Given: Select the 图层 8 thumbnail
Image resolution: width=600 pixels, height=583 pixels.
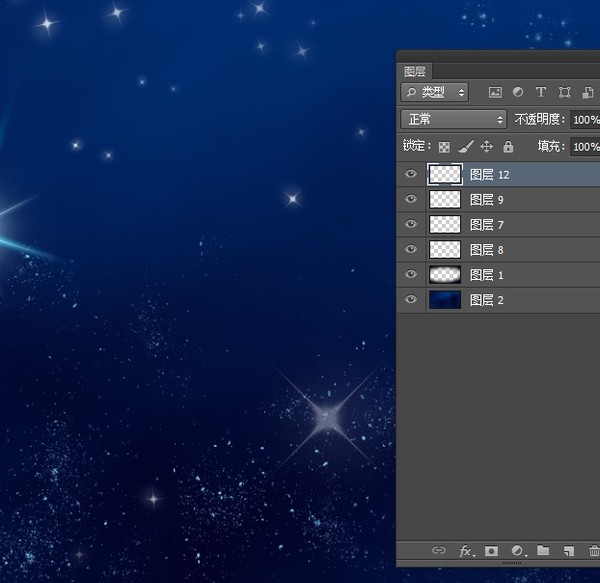Looking at the screenshot, I should [x=445, y=249].
